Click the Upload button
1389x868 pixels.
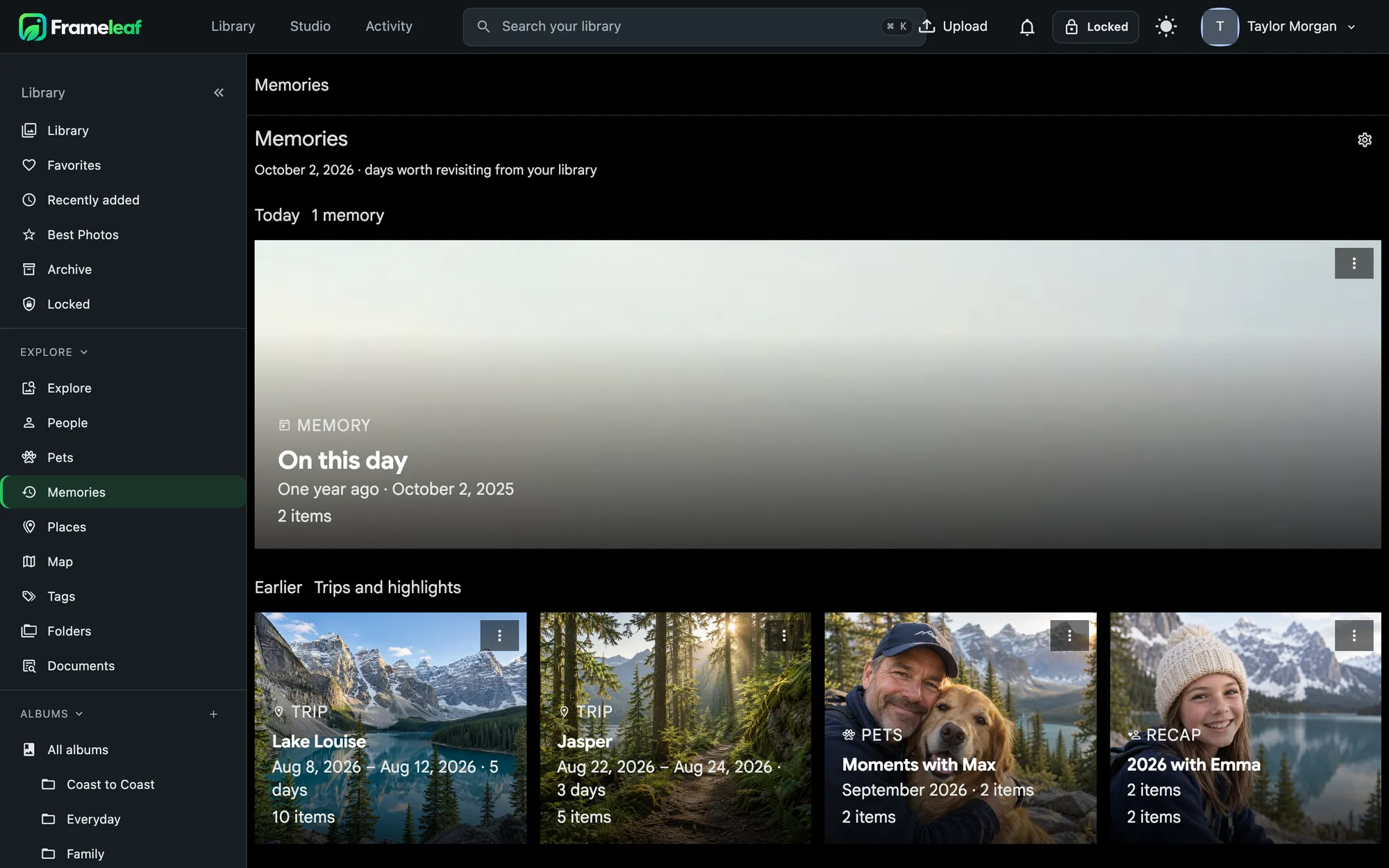[953, 26]
